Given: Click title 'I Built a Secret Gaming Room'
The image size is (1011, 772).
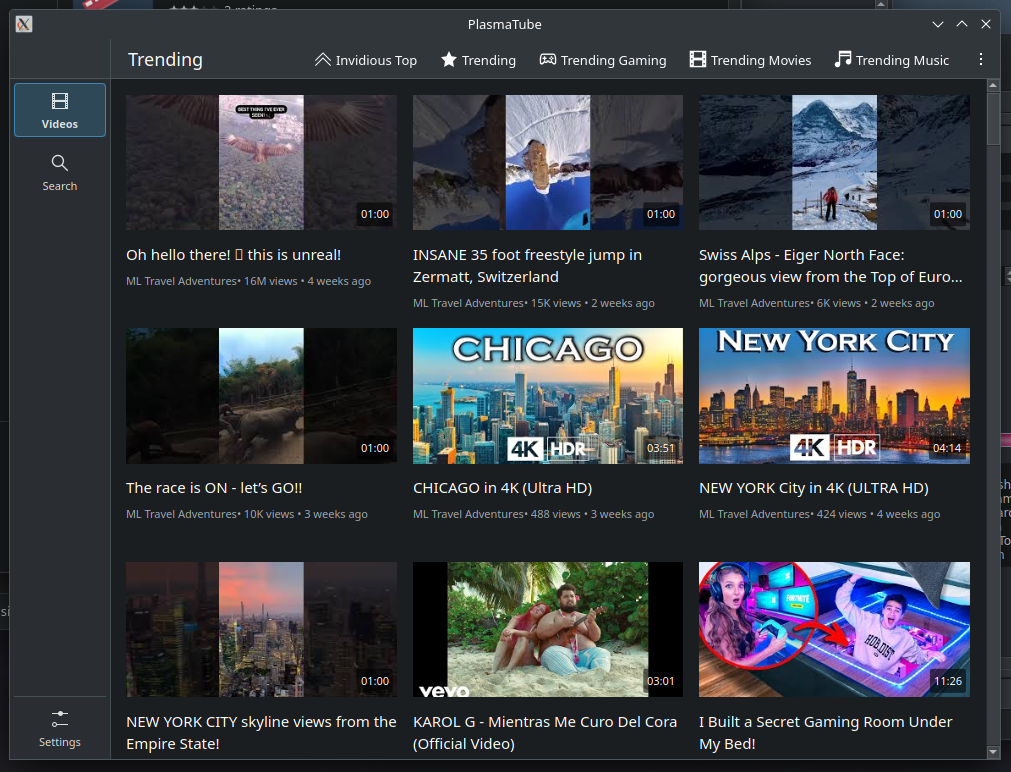Looking at the screenshot, I should (825, 733).
